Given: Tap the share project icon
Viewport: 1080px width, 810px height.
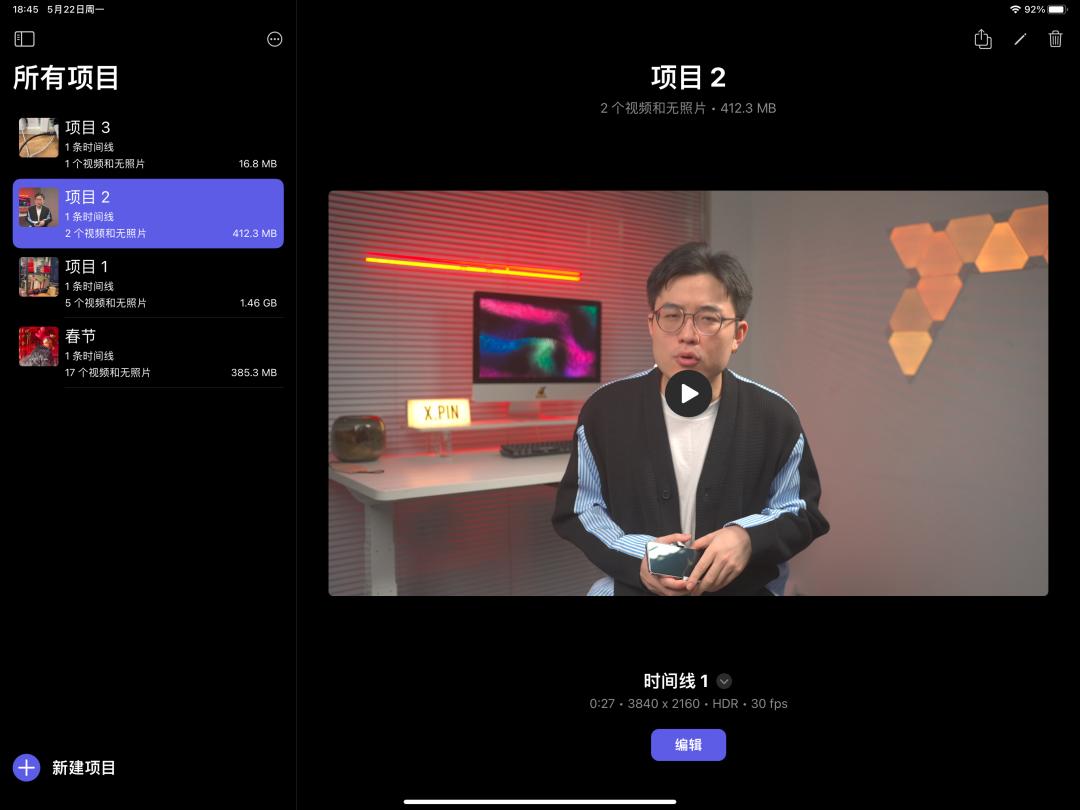Looking at the screenshot, I should click(983, 39).
